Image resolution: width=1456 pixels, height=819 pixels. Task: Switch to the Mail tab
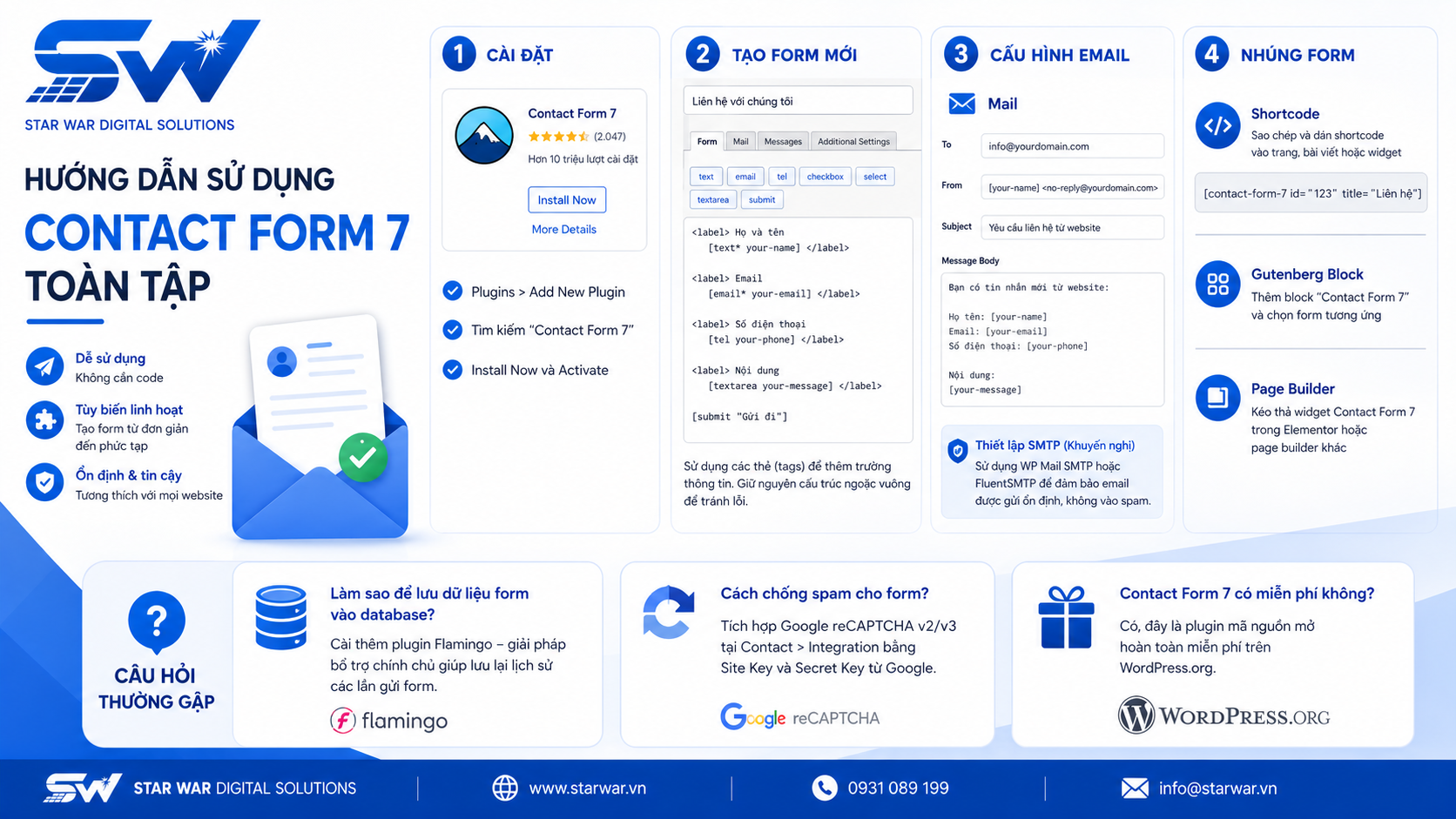(x=740, y=141)
